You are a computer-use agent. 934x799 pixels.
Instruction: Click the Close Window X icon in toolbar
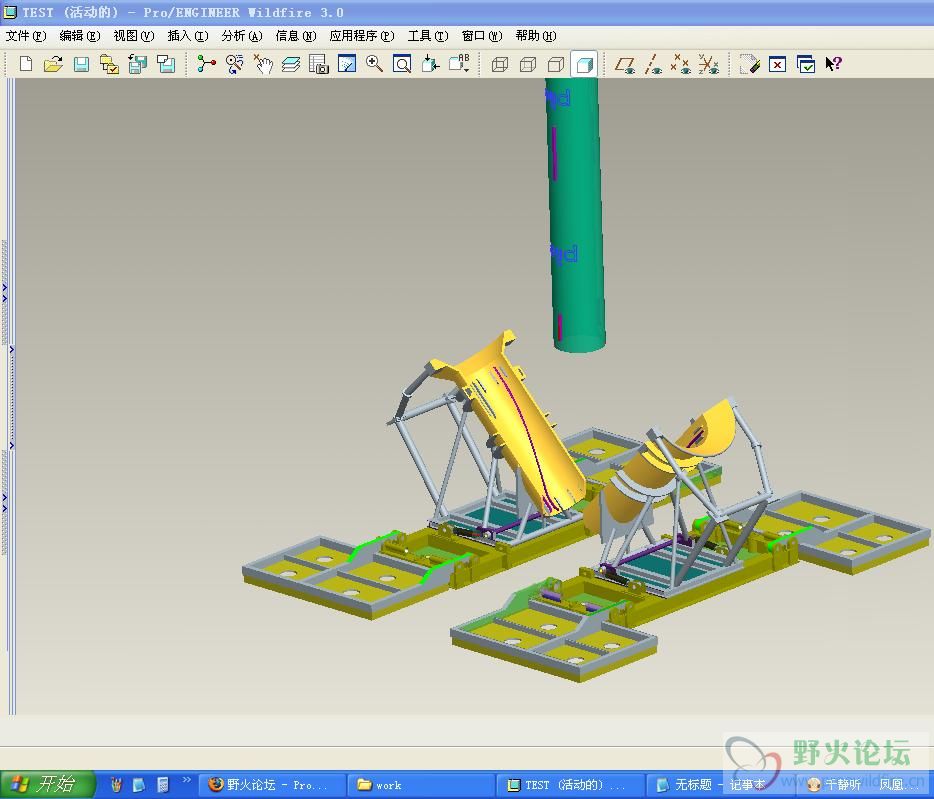pos(777,64)
